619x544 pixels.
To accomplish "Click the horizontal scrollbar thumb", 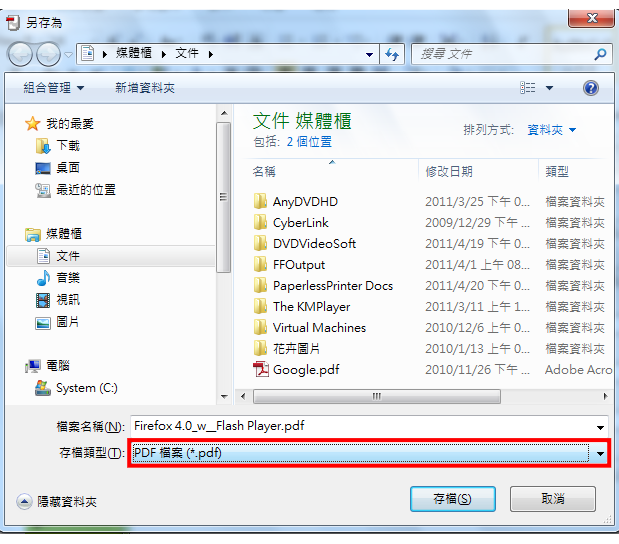I will [x=377, y=396].
